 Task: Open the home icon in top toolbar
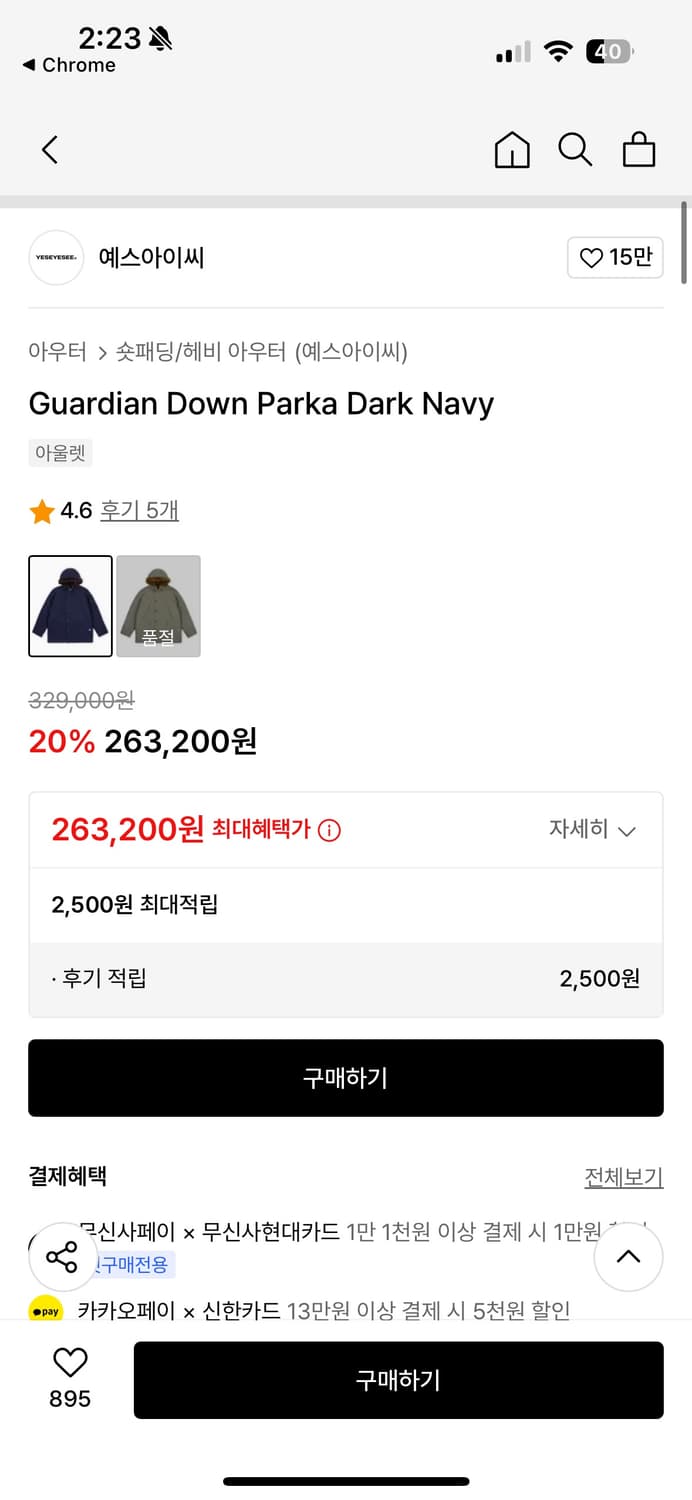(512, 149)
